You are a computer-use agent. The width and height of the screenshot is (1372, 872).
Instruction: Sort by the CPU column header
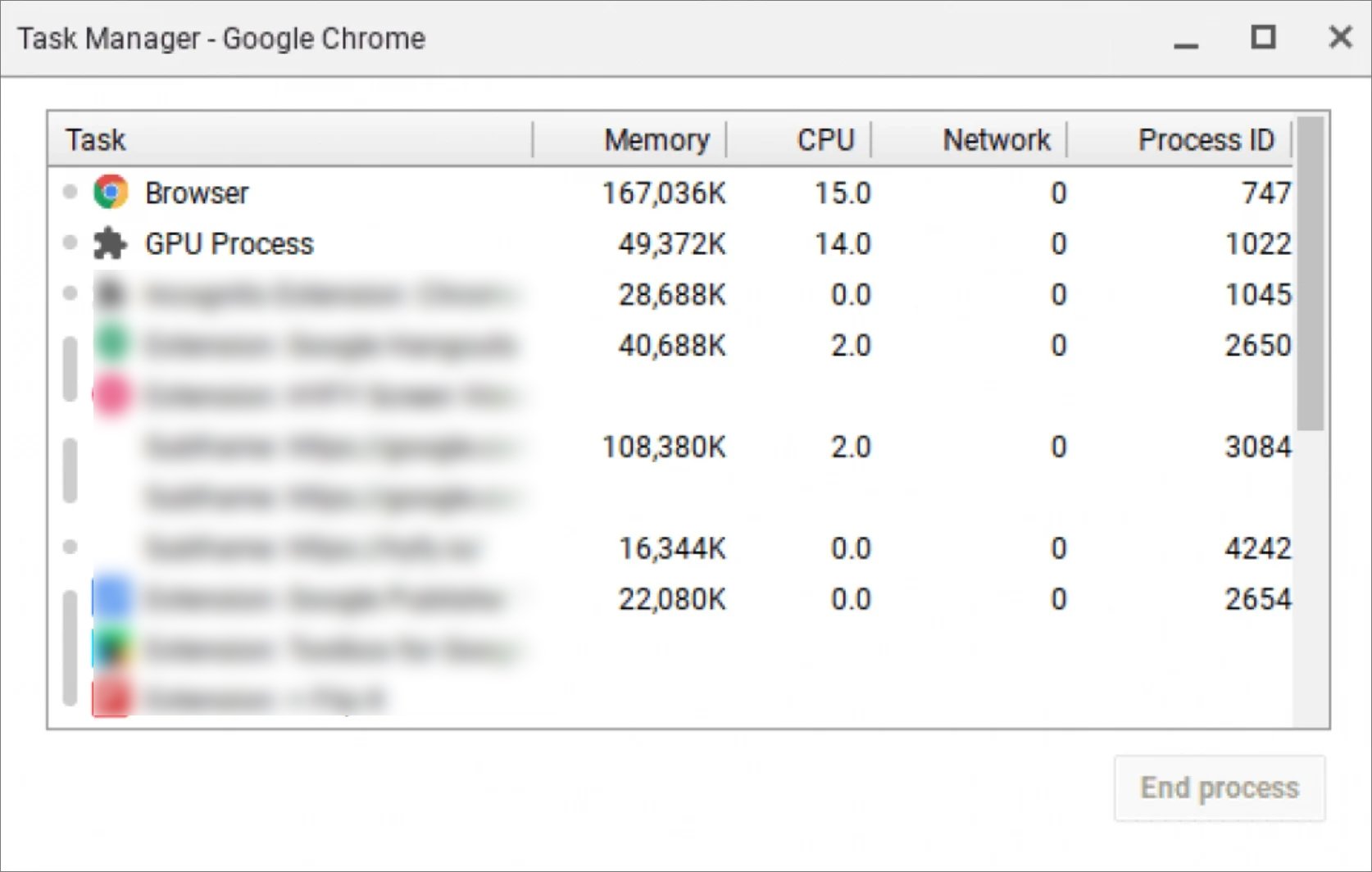[798, 139]
